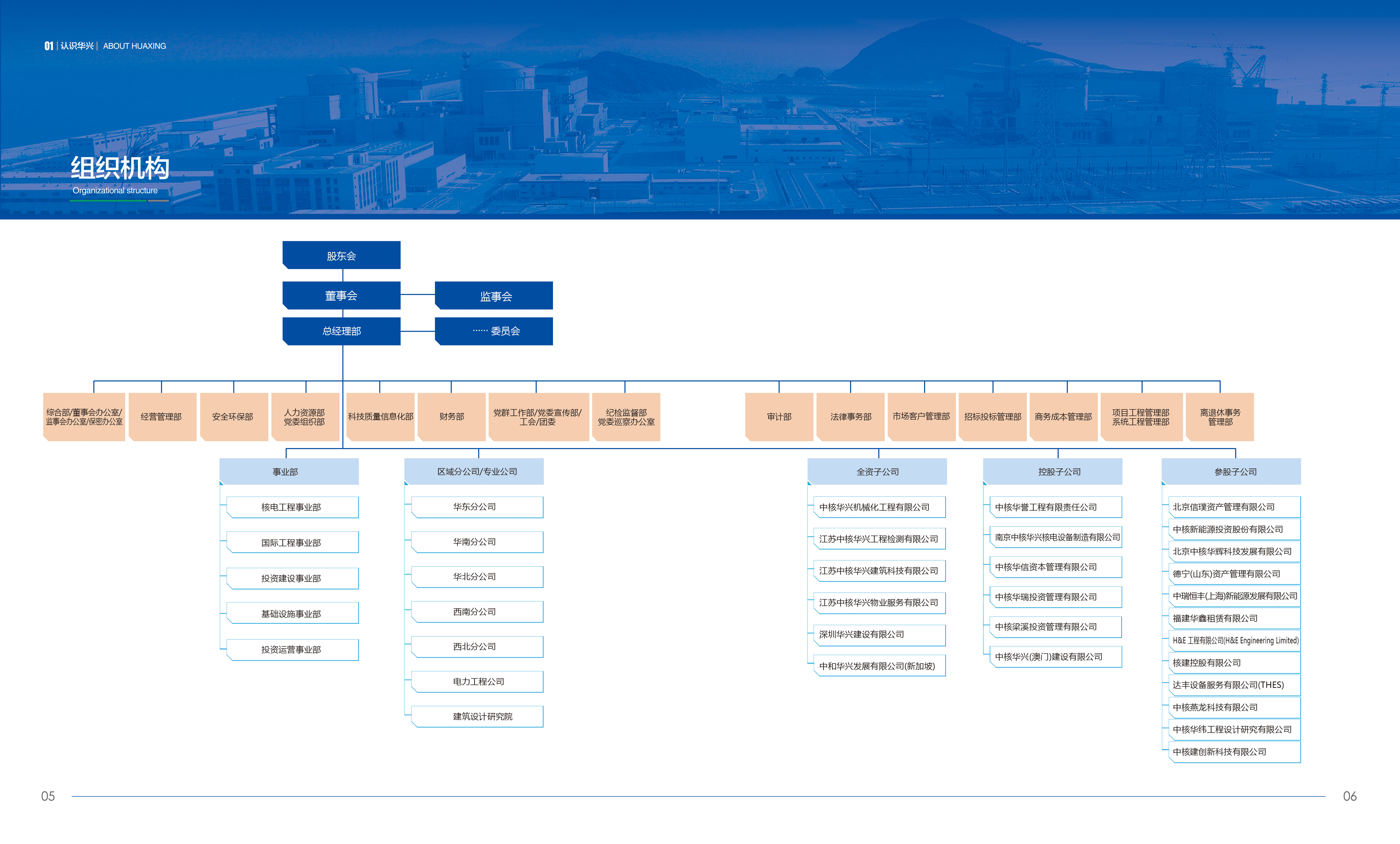Select the 审计部 box
This screenshot has height=844, width=1400.
coord(779,416)
